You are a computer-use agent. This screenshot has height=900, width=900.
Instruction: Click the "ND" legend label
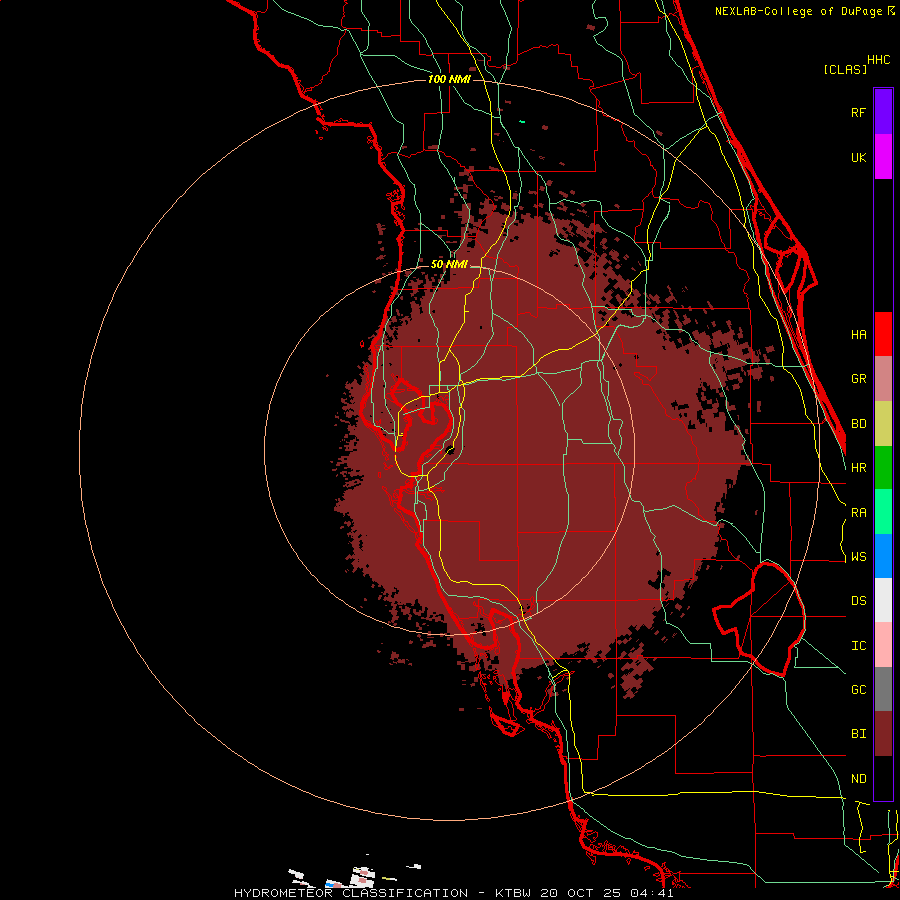tap(858, 779)
